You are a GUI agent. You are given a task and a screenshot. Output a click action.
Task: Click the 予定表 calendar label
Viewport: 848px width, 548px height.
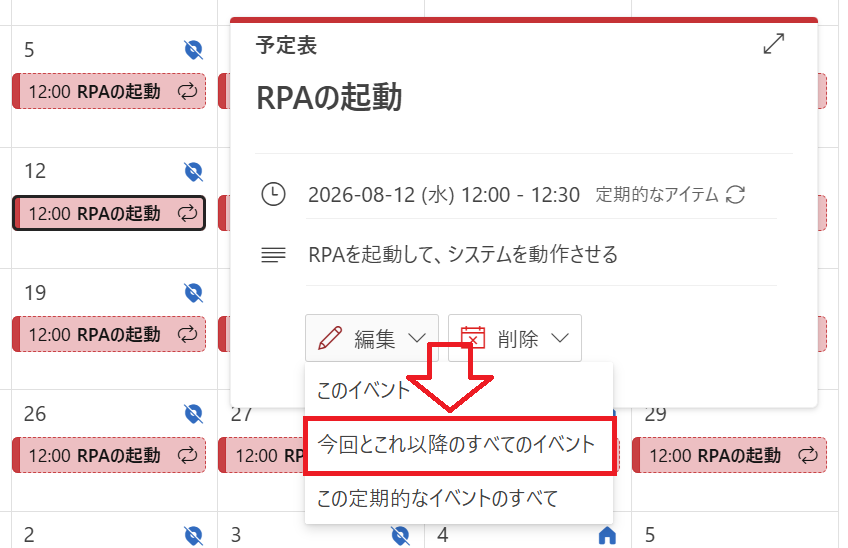(x=286, y=45)
